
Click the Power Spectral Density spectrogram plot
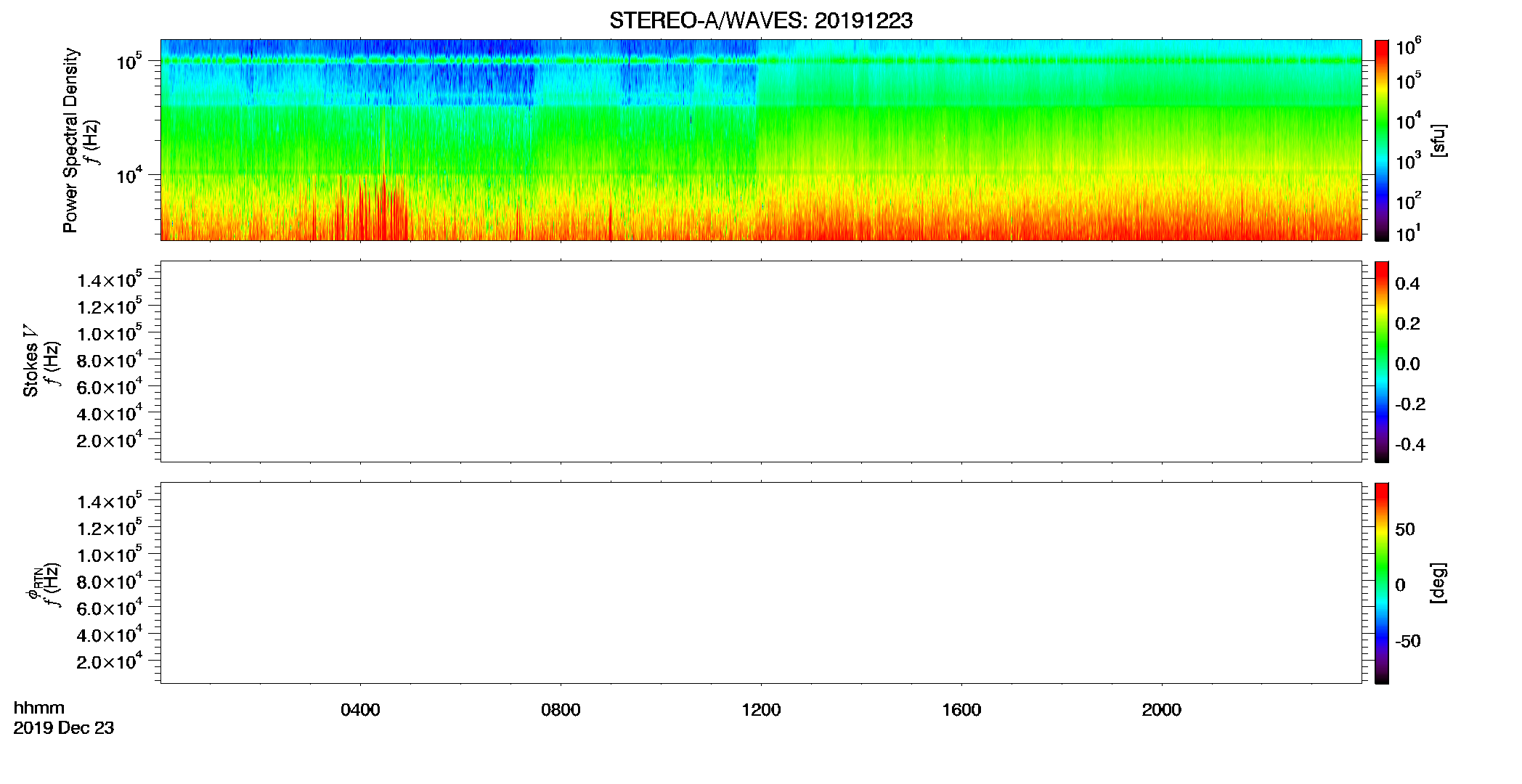761,139
